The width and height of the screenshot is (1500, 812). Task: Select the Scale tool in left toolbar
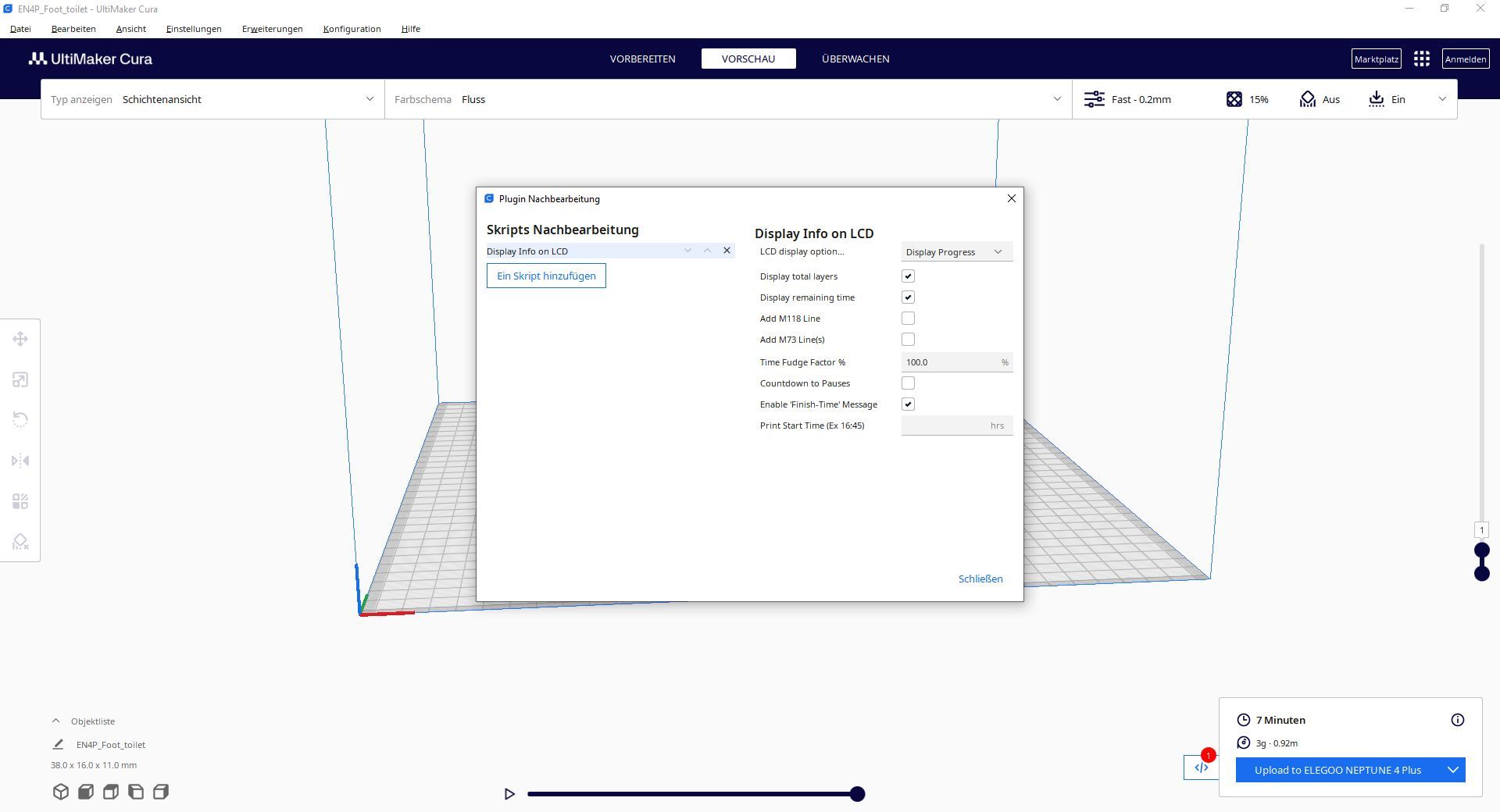(20, 379)
